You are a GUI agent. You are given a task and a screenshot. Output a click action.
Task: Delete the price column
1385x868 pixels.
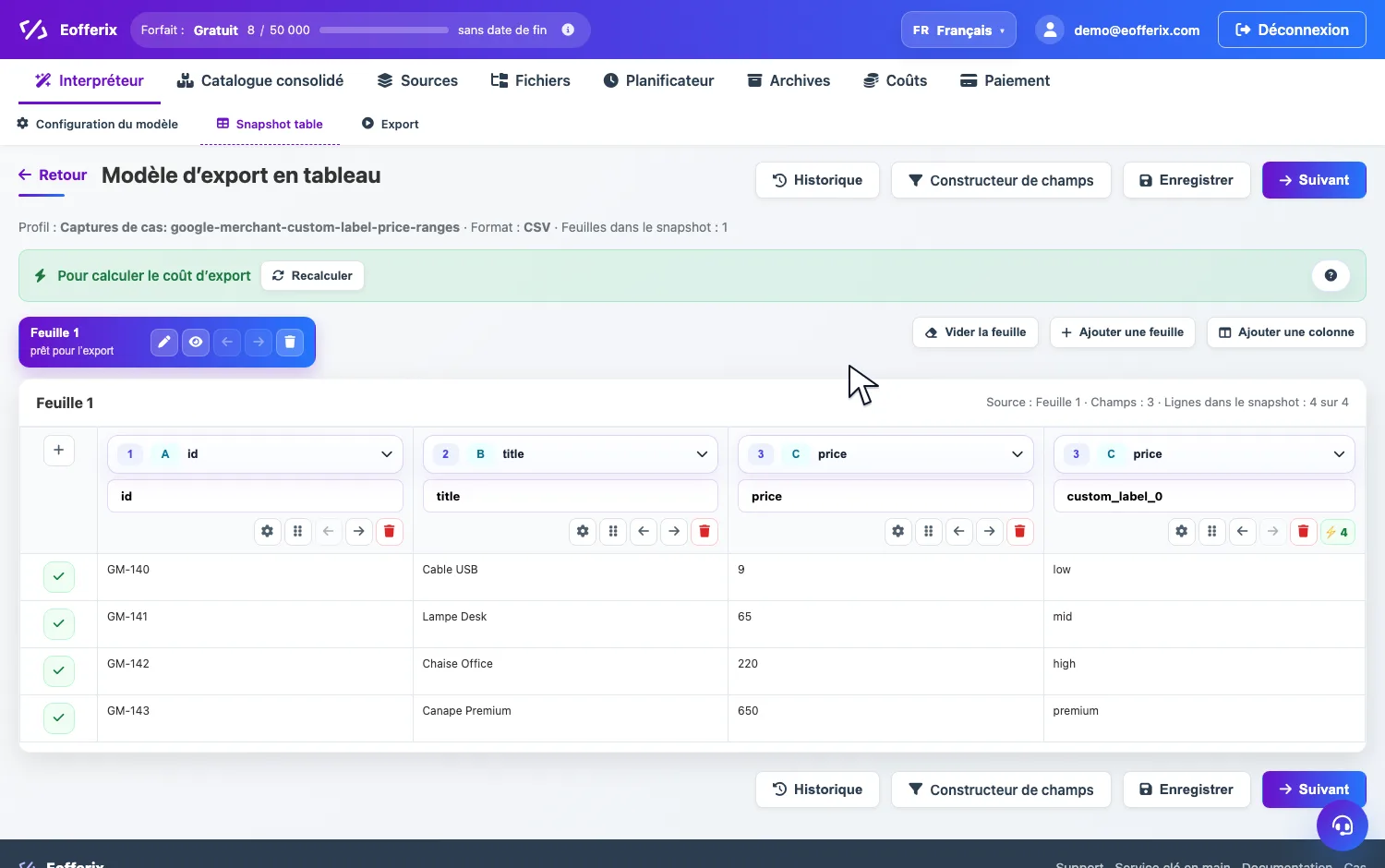point(1019,531)
